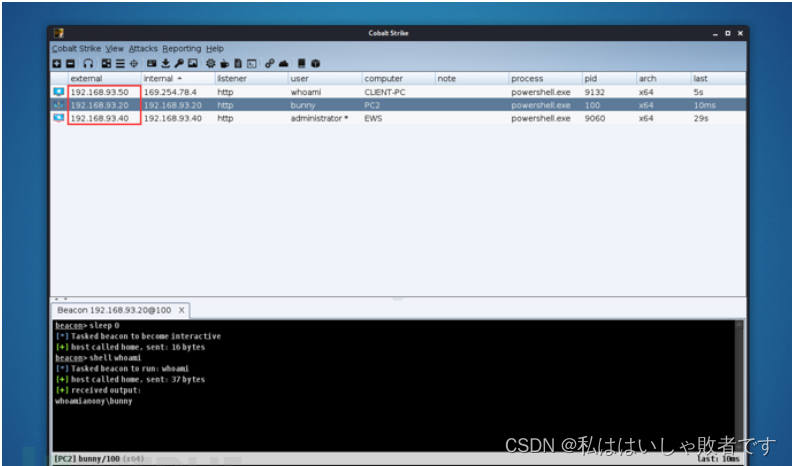Click the terminal-window scripted web delivery icon
The height and width of the screenshot is (466, 792).
(252, 64)
